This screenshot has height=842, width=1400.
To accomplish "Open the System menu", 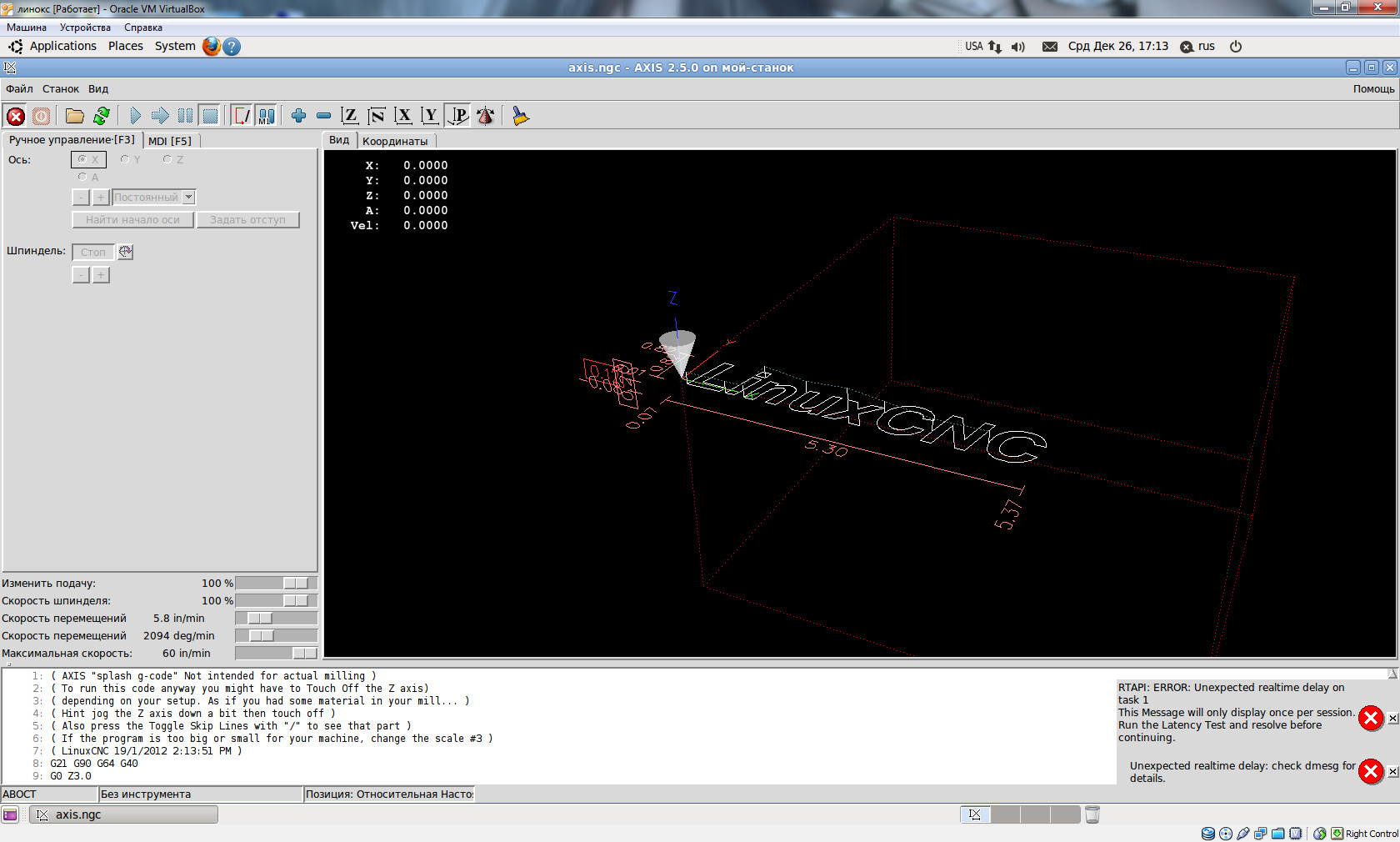I will coord(175,47).
